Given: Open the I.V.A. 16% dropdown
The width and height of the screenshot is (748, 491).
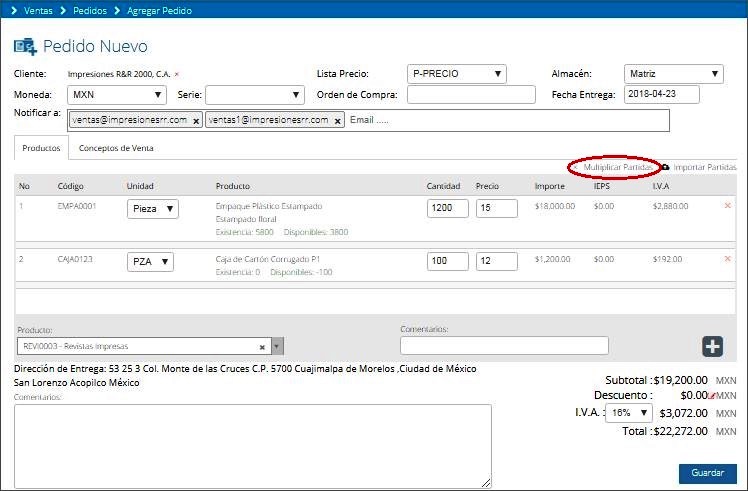Looking at the screenshot, I should point(629,413).
